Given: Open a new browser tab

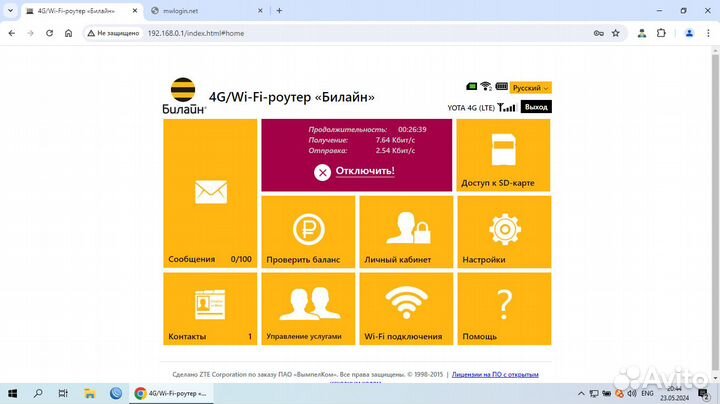Looking at the screenshot, I should point(279,11).
